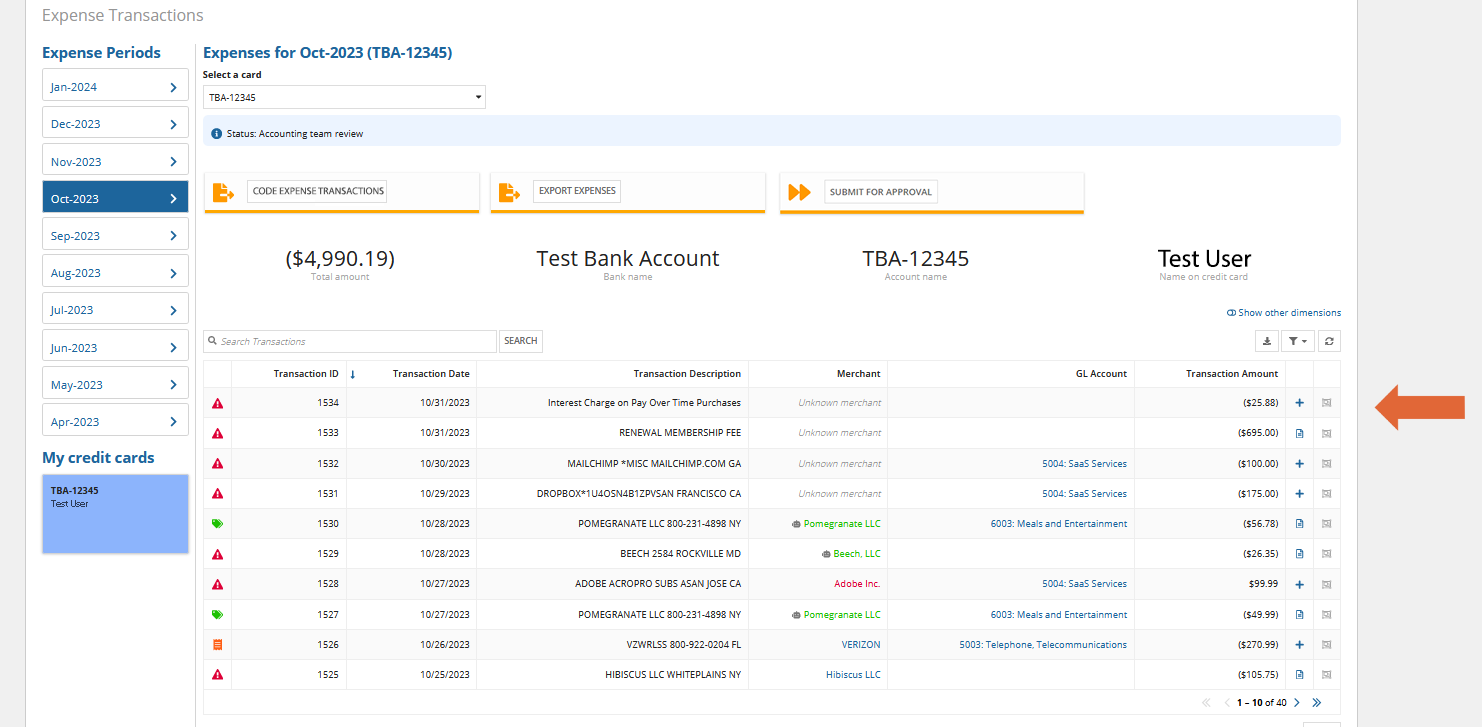The width and height of the screenshot is (1482, 727).
Task: Select the Nov-2023 expense period
Action: (x=115, y=161)
